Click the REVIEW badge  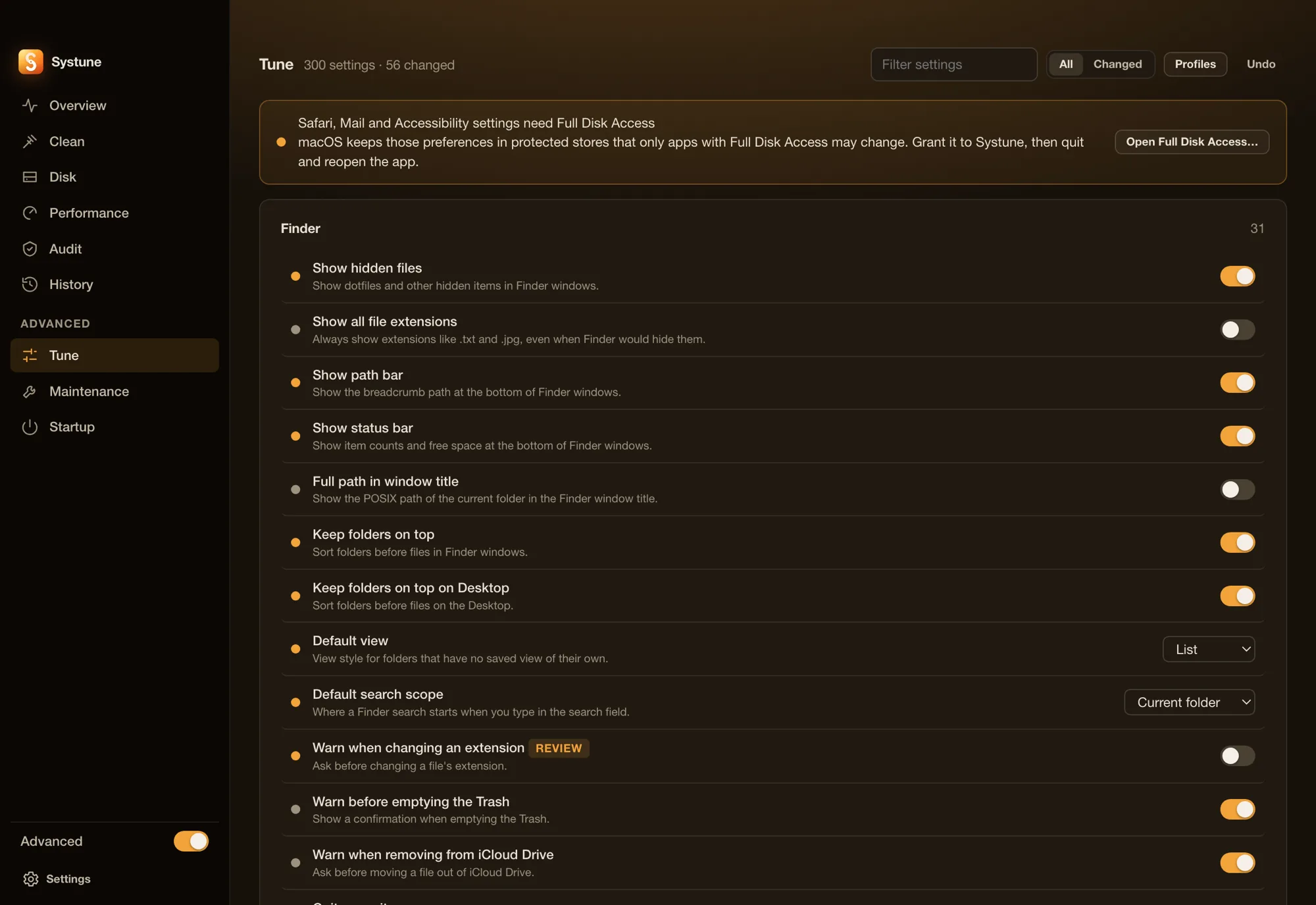coord(559,748)
